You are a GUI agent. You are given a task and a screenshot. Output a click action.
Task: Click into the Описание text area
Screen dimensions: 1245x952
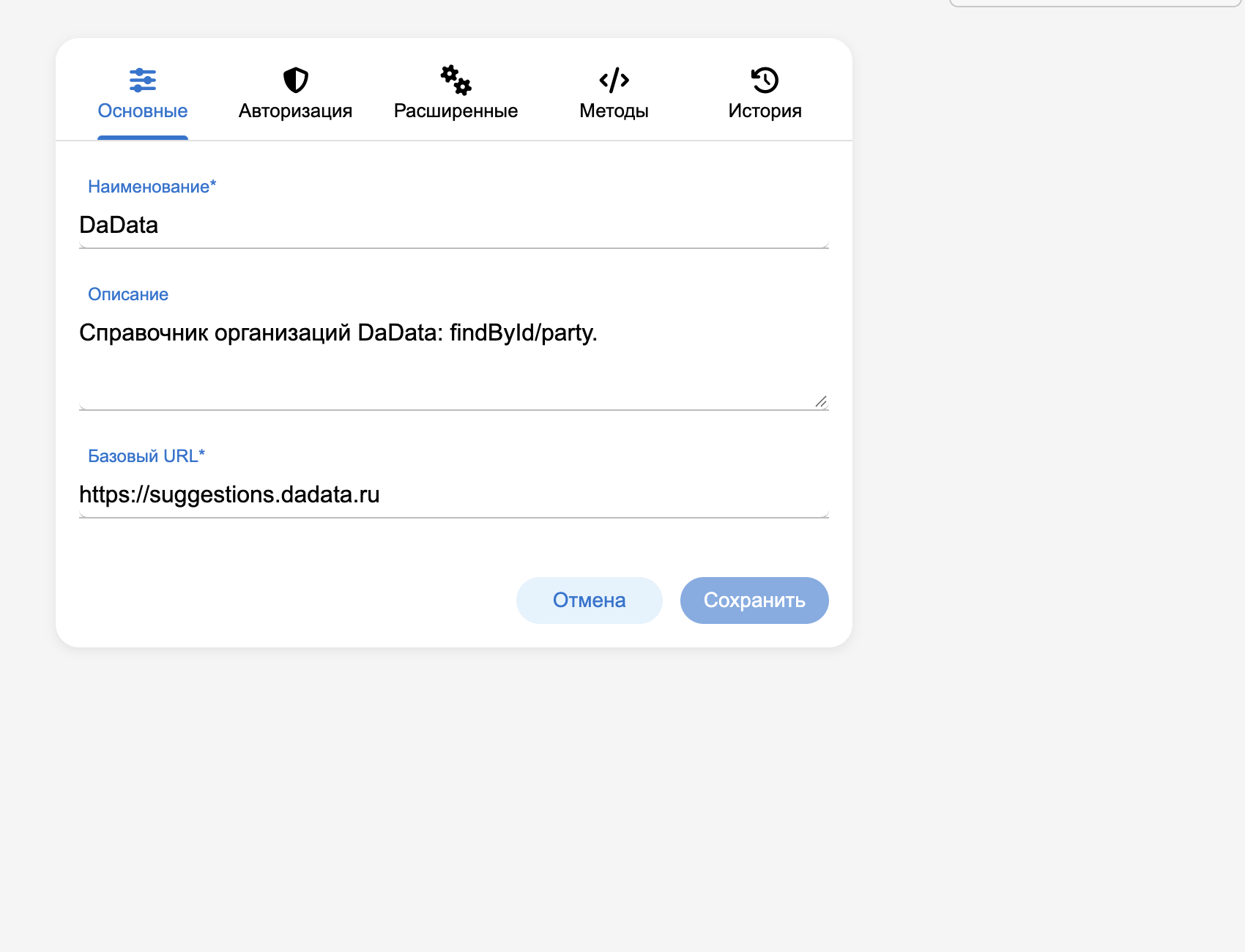[x=454, y=361]
